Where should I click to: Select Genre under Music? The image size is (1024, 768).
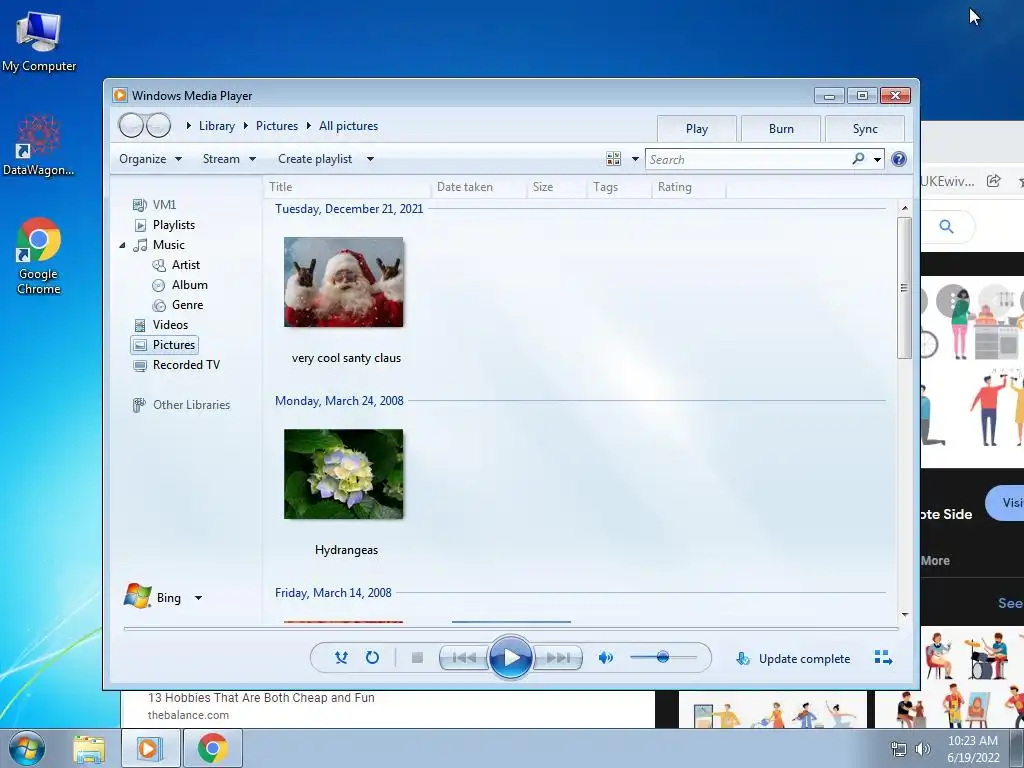(x=178, y=305)
